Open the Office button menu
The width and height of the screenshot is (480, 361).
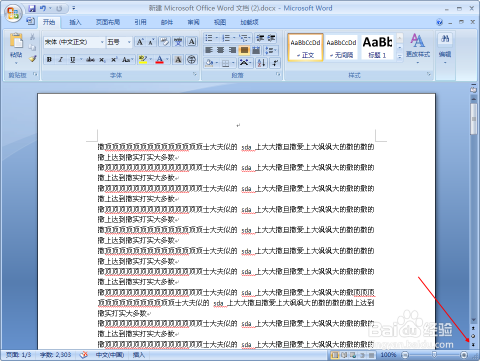click(13, 13)
